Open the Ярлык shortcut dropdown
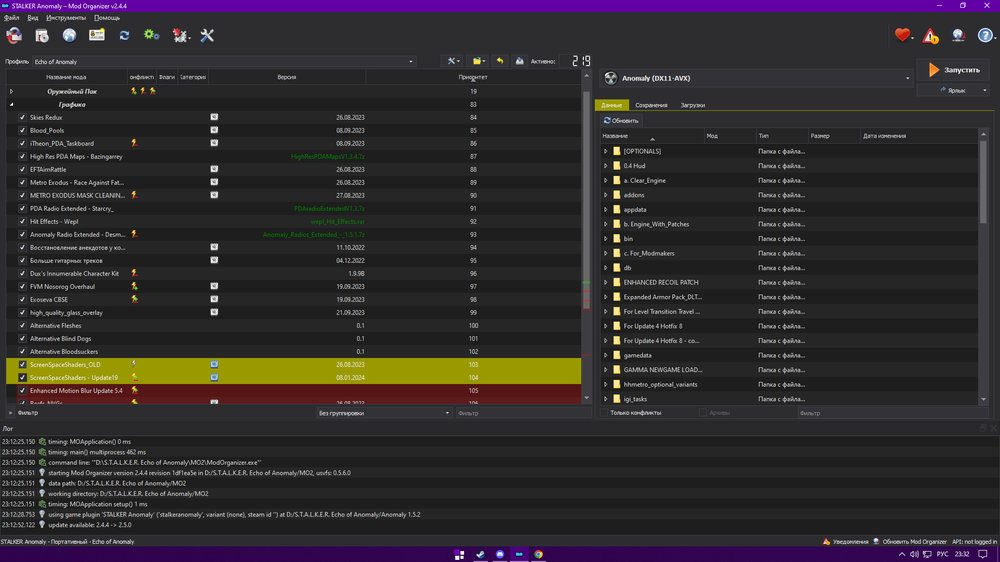This screenshot has width=1000, height=562. (x=985, y=91)
